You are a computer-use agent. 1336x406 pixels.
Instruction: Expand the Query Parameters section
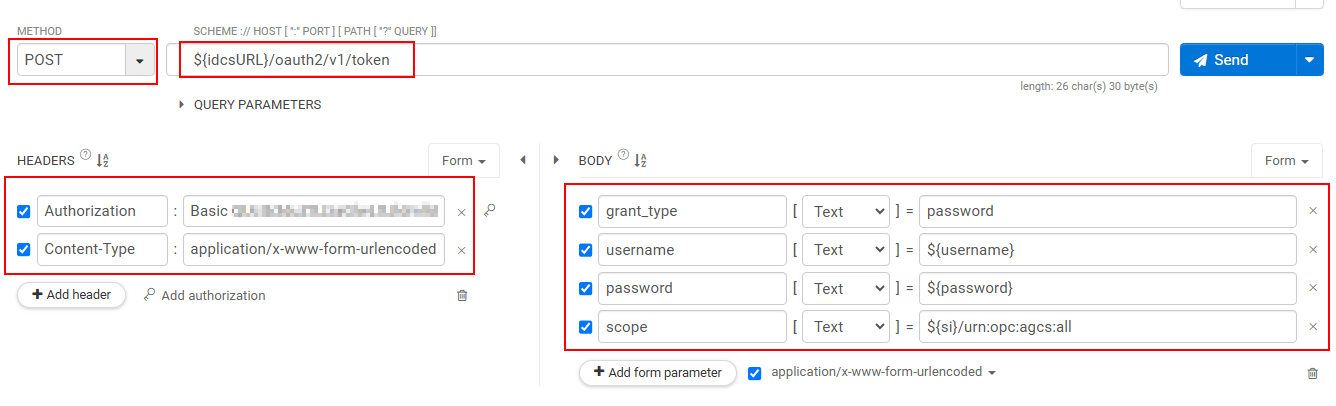(182, 104)
